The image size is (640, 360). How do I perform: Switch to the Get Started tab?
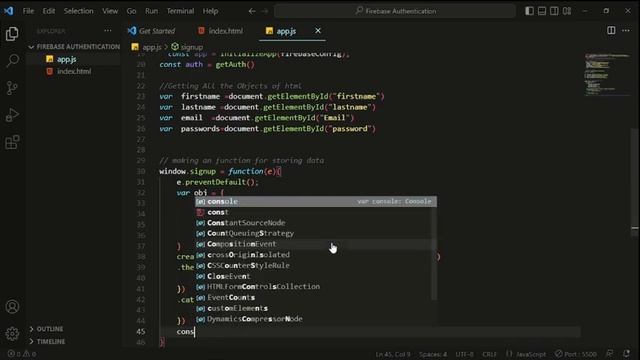coord(151,31)
